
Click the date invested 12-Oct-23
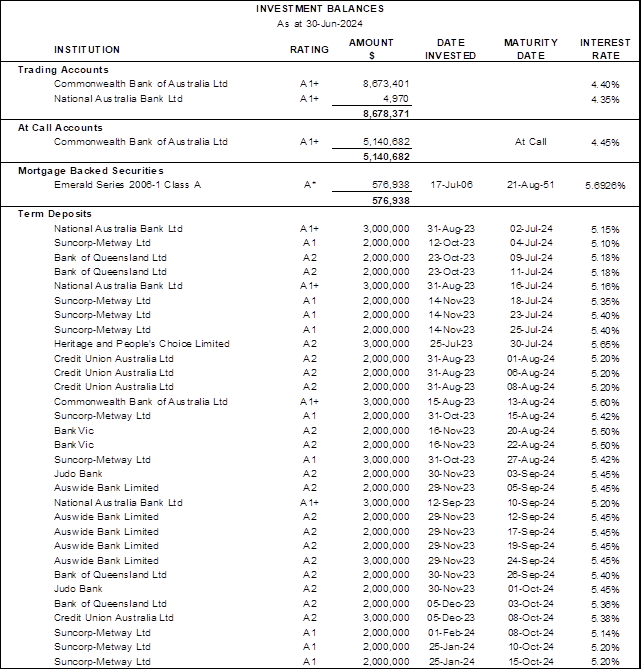click(x=451, y=243)
